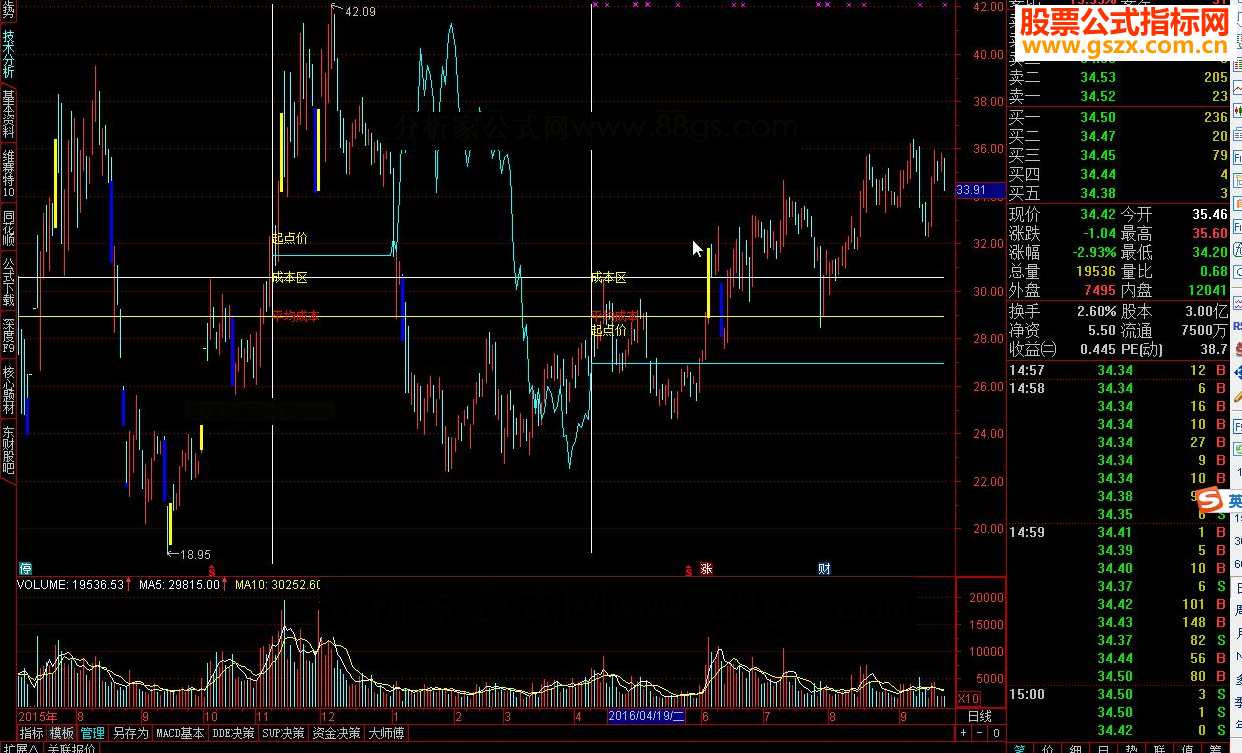1242x753 pixels.
Task: Click the 2016/04/19 date marker on timeline
Action: tap(646, 716)
